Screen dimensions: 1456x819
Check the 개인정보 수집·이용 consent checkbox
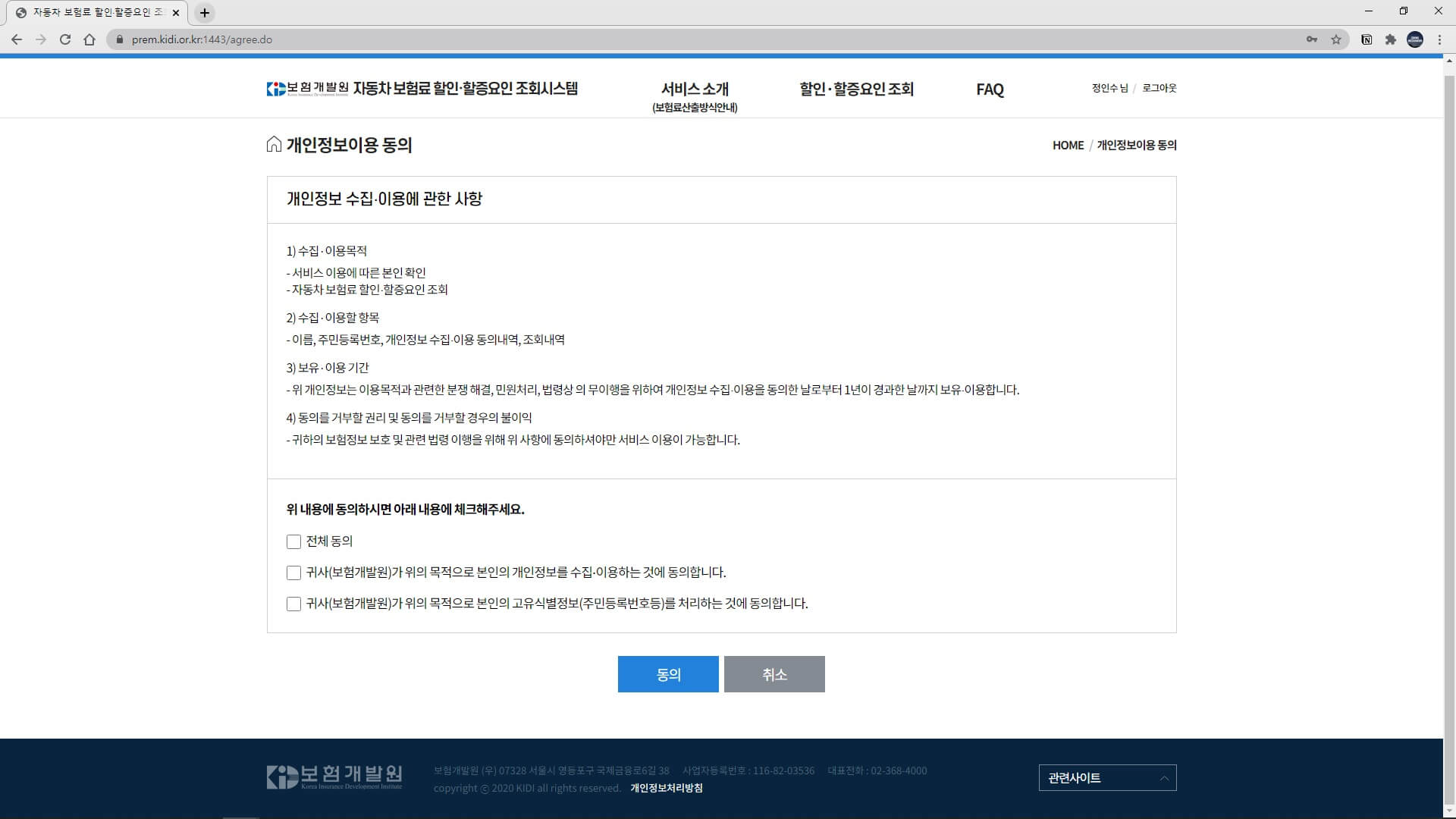(x=293, y=573)
